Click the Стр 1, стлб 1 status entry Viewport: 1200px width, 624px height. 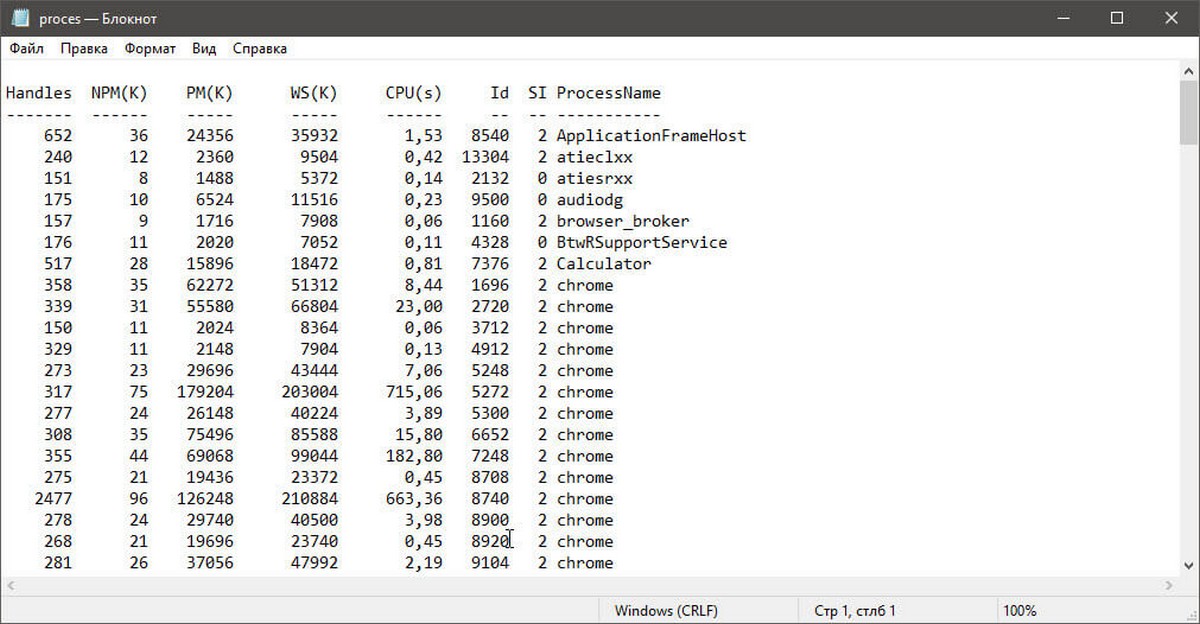tap(855, 611)
